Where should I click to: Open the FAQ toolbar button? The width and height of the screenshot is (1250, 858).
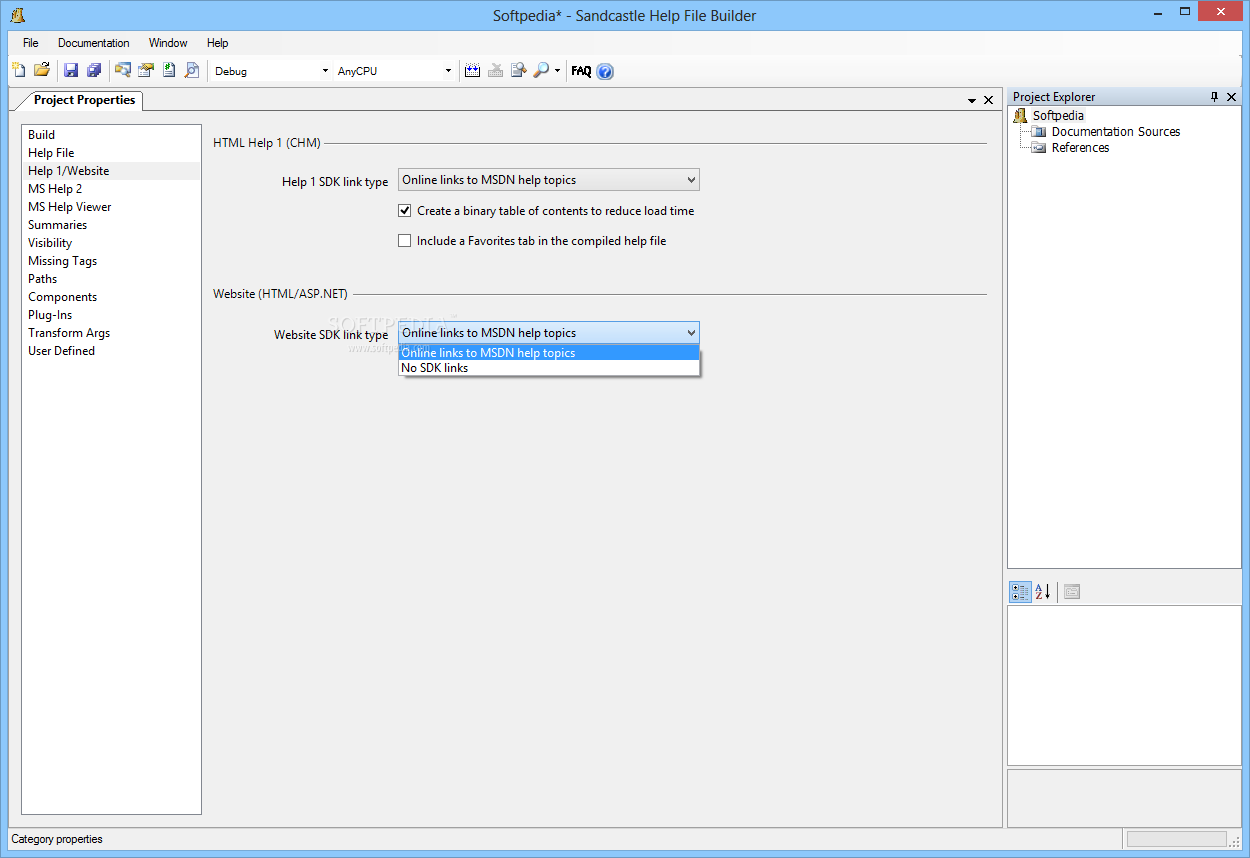[581, 71]
